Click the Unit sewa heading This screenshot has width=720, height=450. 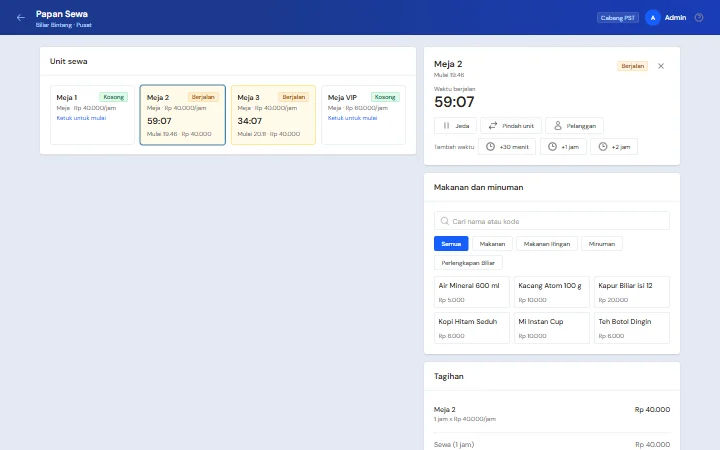click(68, 61)
